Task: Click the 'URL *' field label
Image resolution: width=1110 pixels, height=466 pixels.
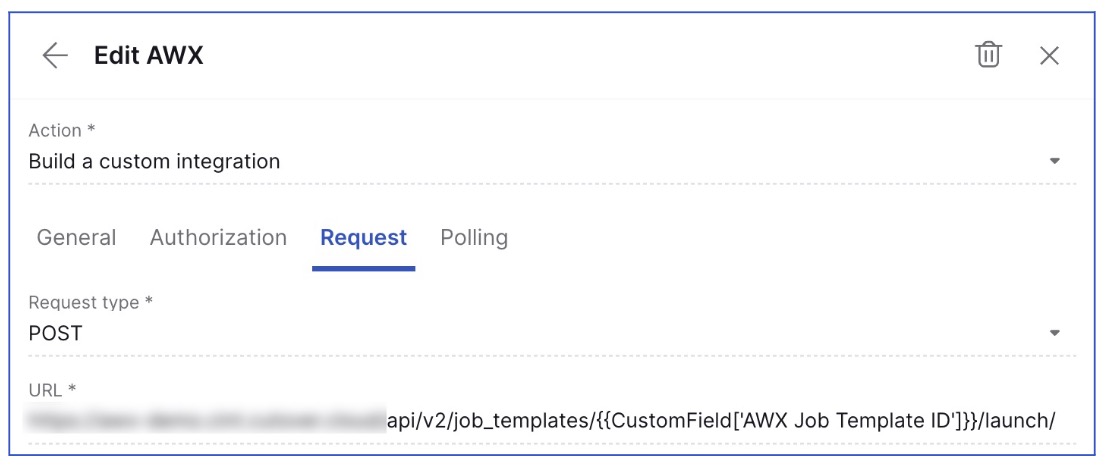Action: point(52,389)
